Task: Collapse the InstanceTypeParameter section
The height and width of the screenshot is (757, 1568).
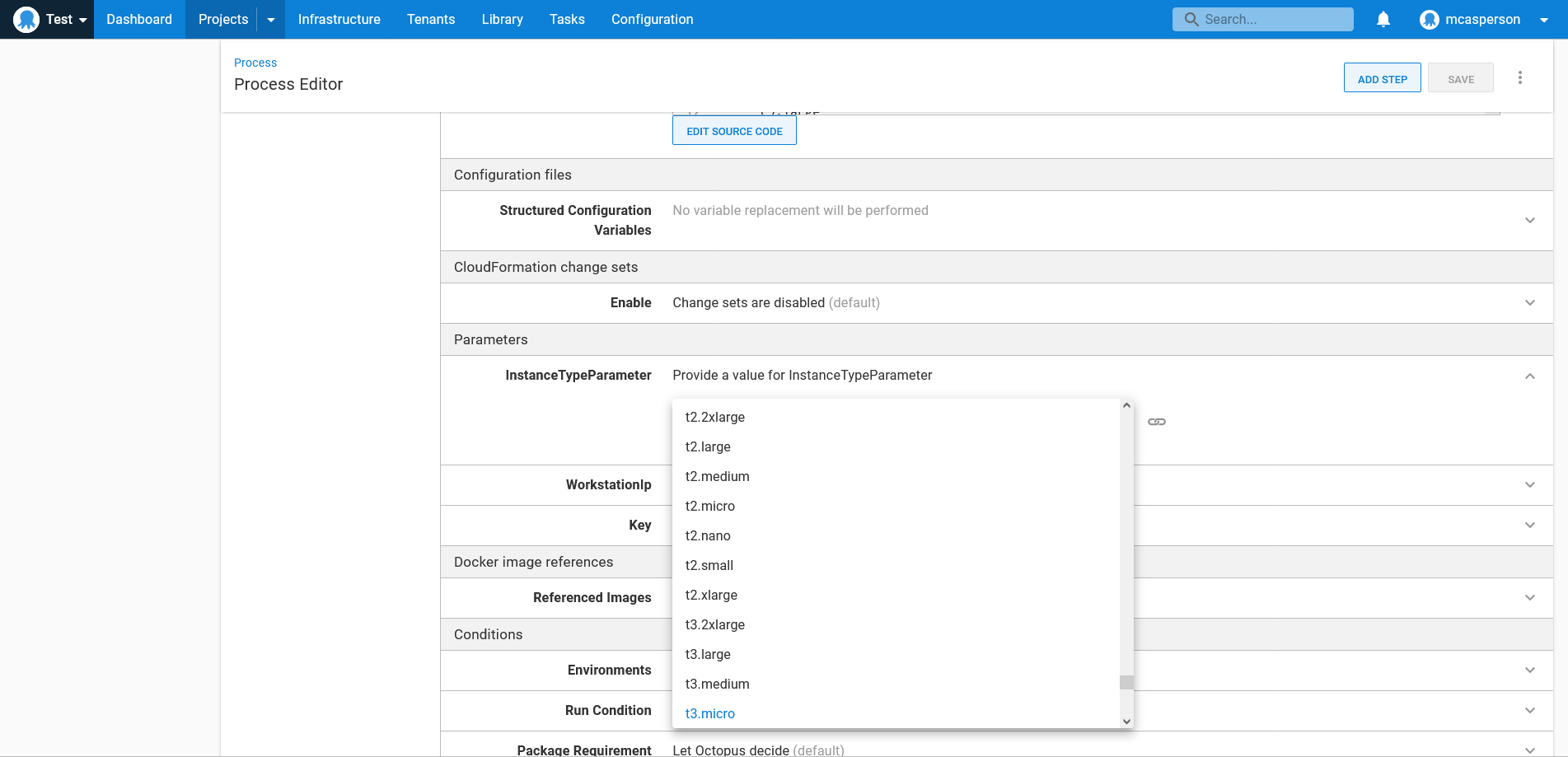Action: click(x=1530, y=376)
